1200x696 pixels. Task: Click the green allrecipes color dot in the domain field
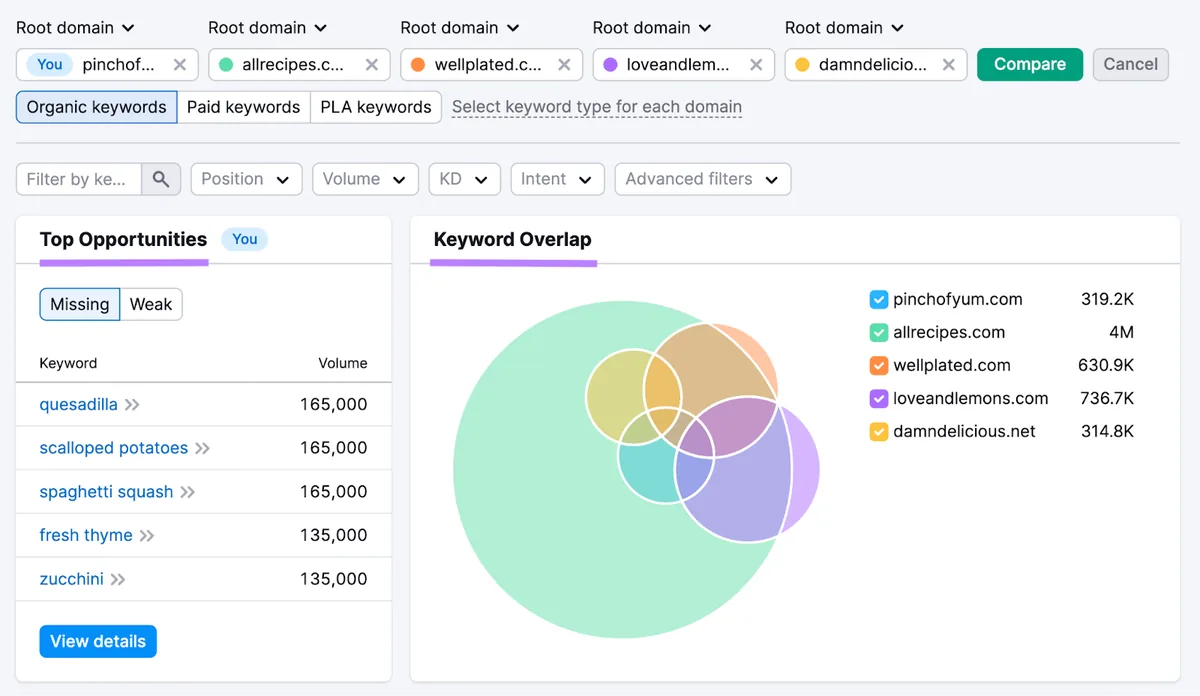[x=226, y=64]
